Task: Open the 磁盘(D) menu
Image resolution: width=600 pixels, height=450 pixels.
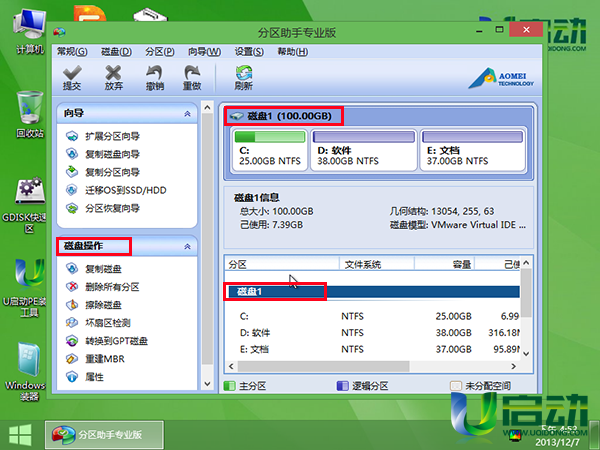Action: (x=116, y=52)
